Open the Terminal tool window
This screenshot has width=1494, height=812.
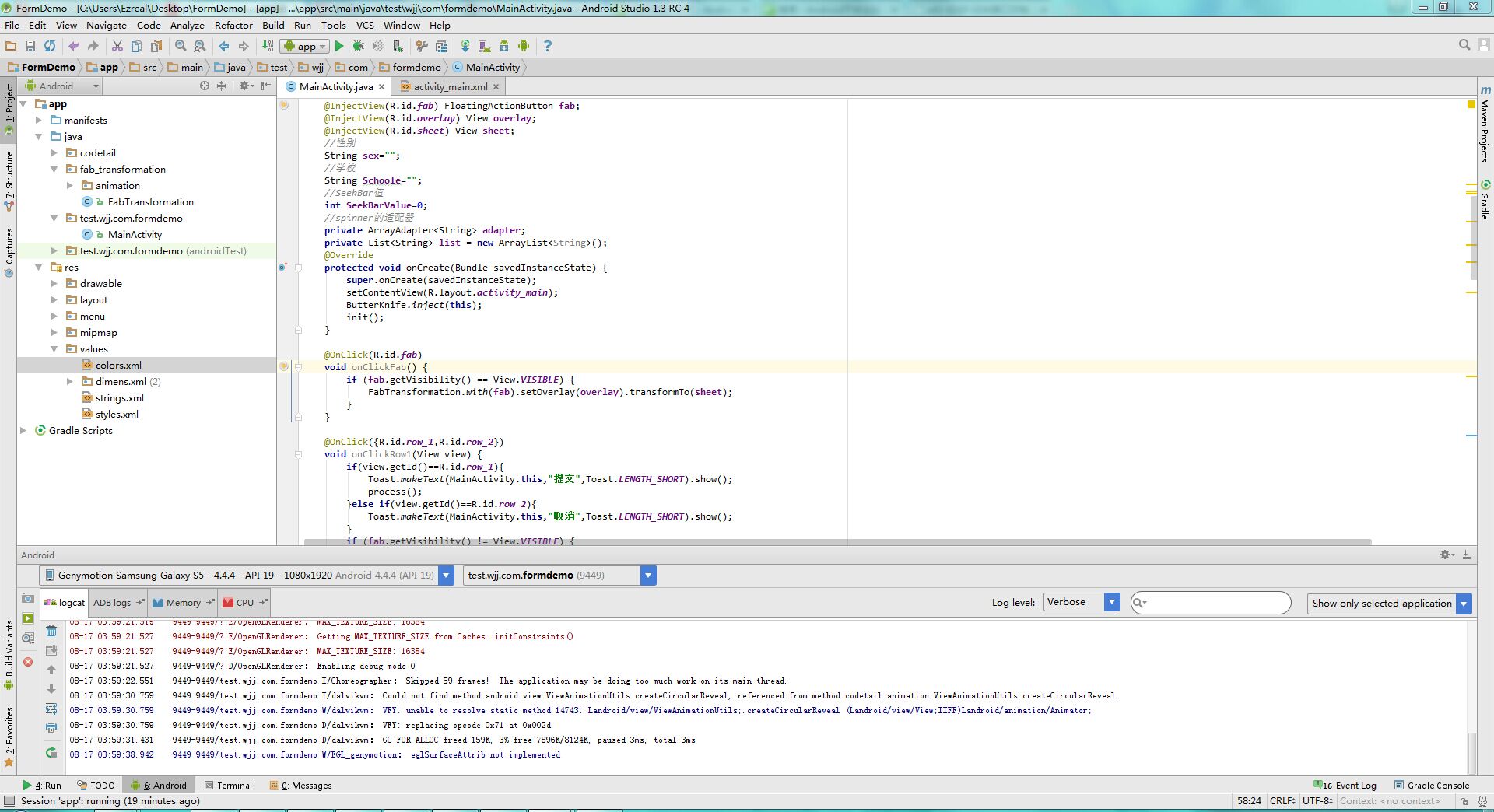[228, 786]
